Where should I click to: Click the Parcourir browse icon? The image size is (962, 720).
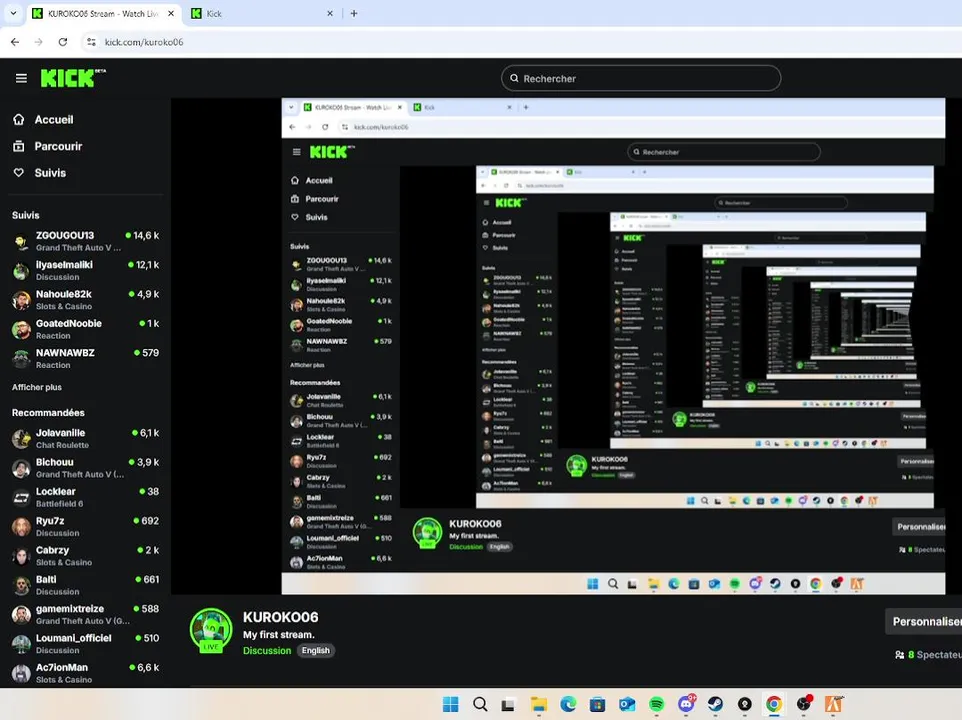[19, 146]
